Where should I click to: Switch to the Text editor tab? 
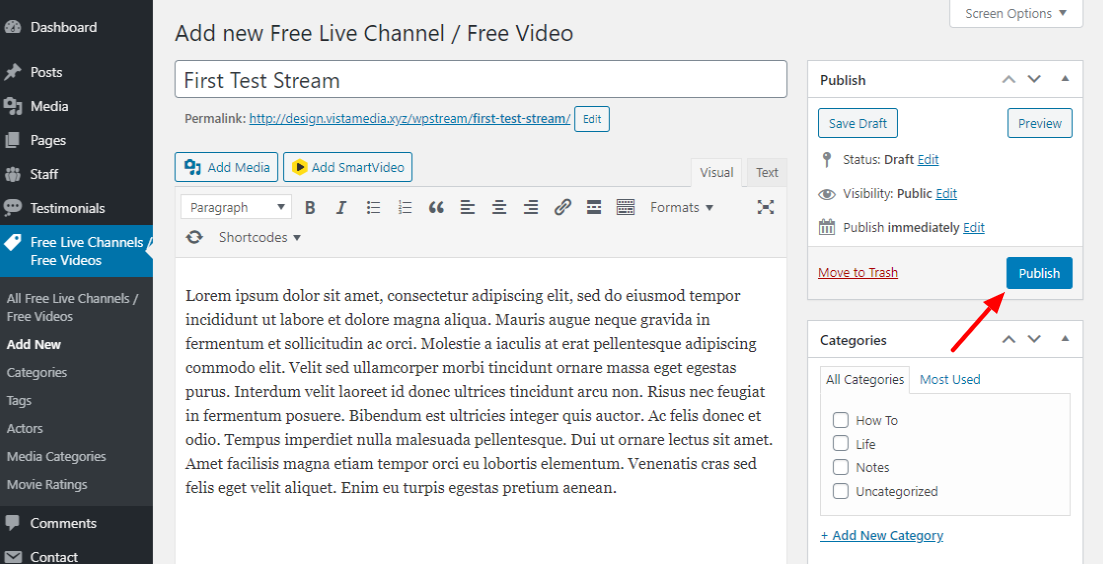click(x=767, y=173)
